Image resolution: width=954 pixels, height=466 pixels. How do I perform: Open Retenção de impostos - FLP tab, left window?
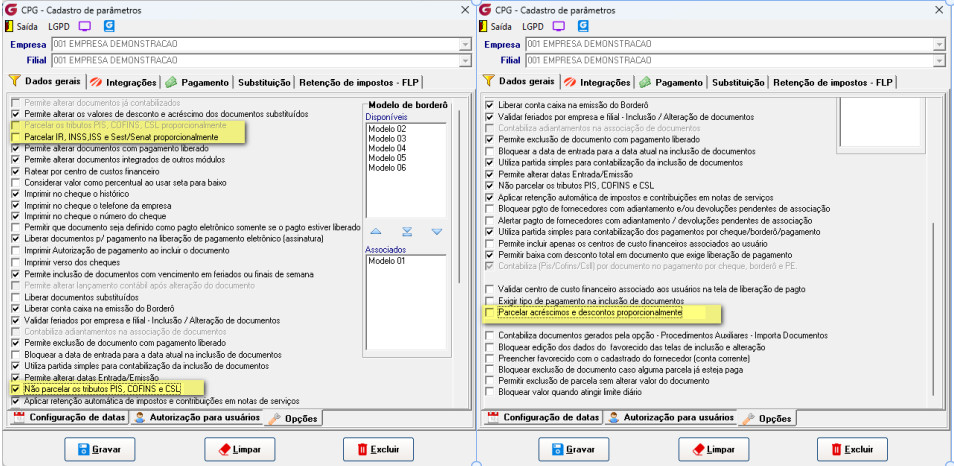358,82
